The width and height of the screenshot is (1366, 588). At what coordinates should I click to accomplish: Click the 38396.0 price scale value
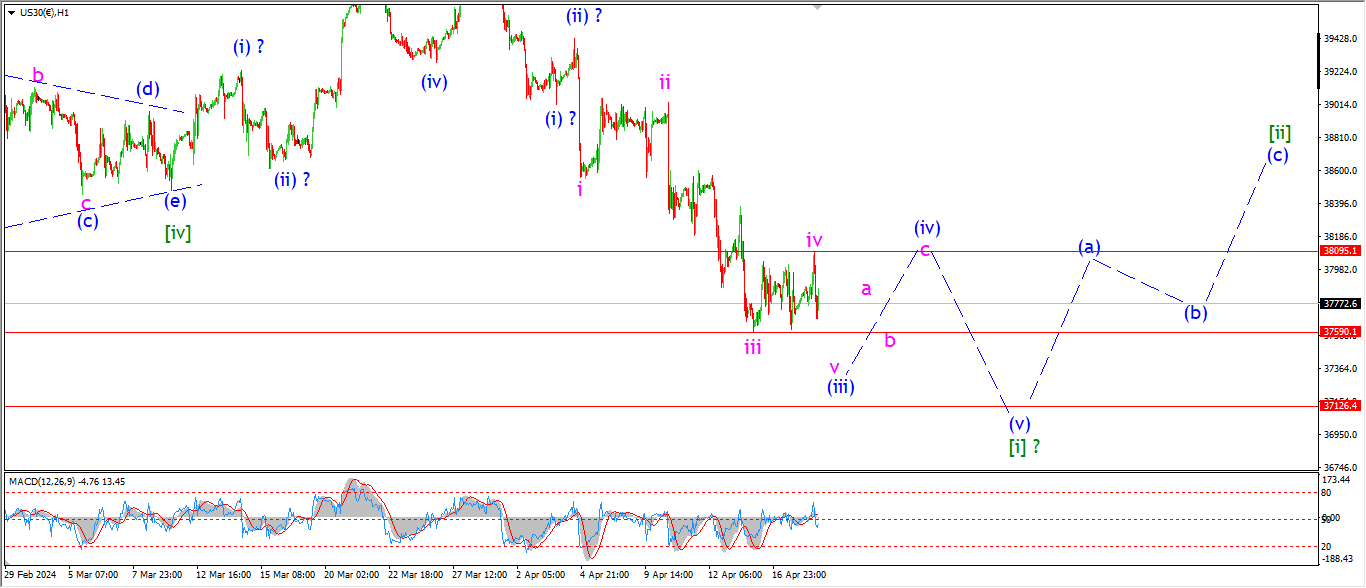coord(1340,204)
